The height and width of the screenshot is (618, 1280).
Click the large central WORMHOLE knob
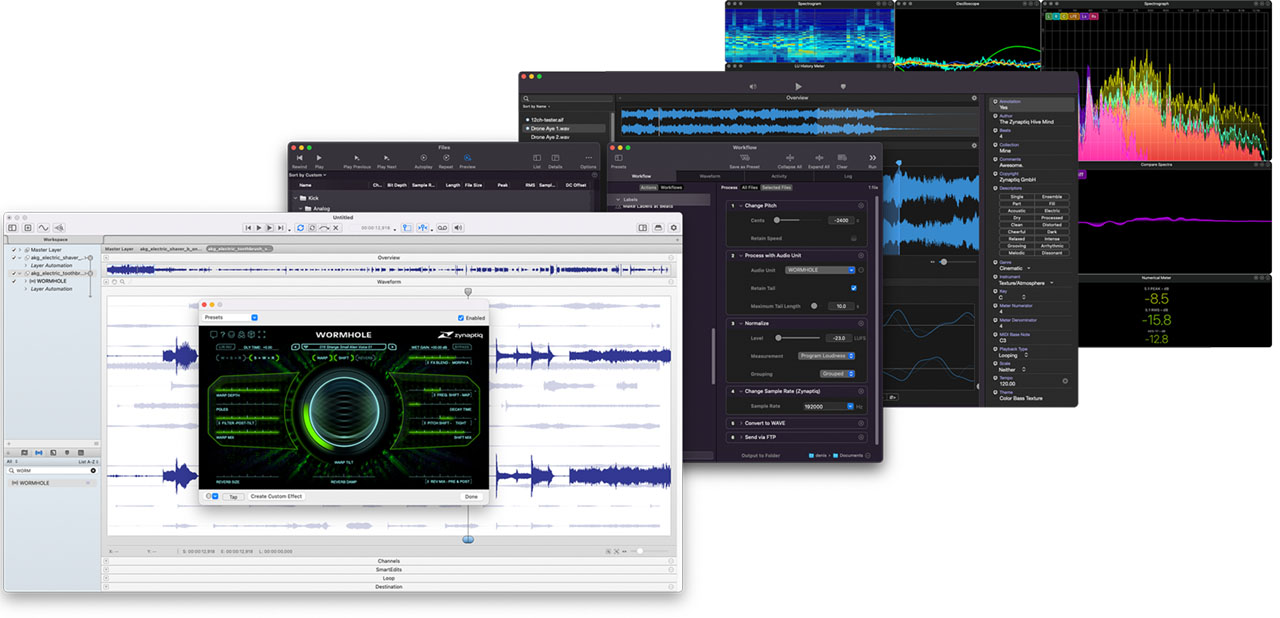pos(344,411)
